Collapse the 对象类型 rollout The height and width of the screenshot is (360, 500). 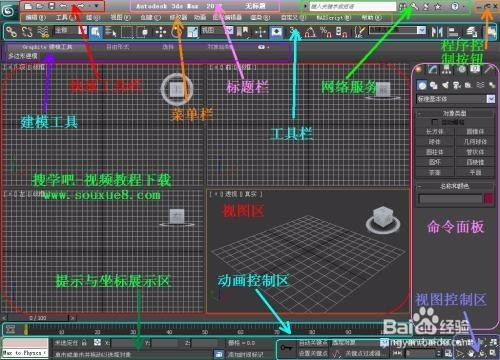click(x=454, y=113)
